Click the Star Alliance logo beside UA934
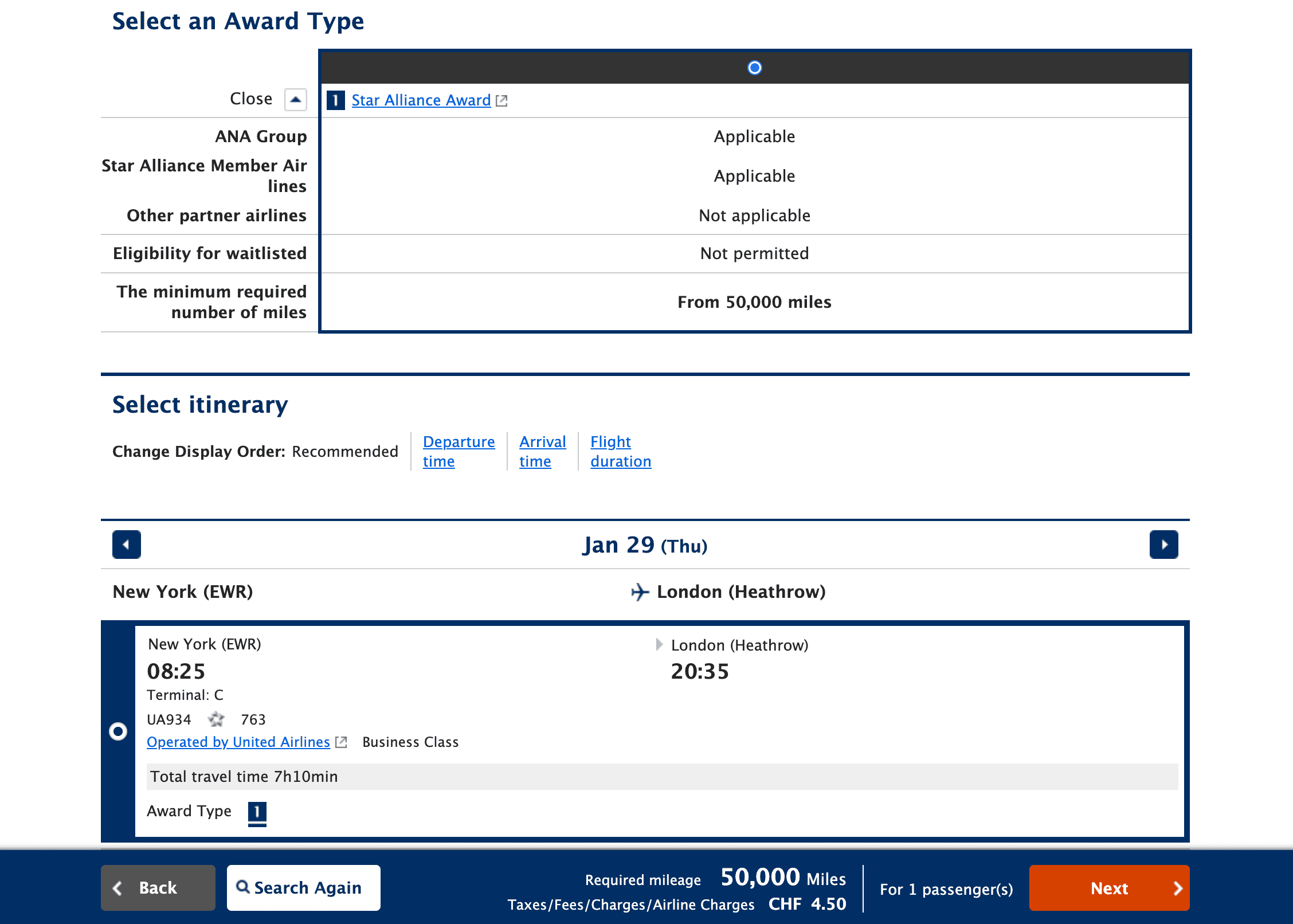 (216, 719)
